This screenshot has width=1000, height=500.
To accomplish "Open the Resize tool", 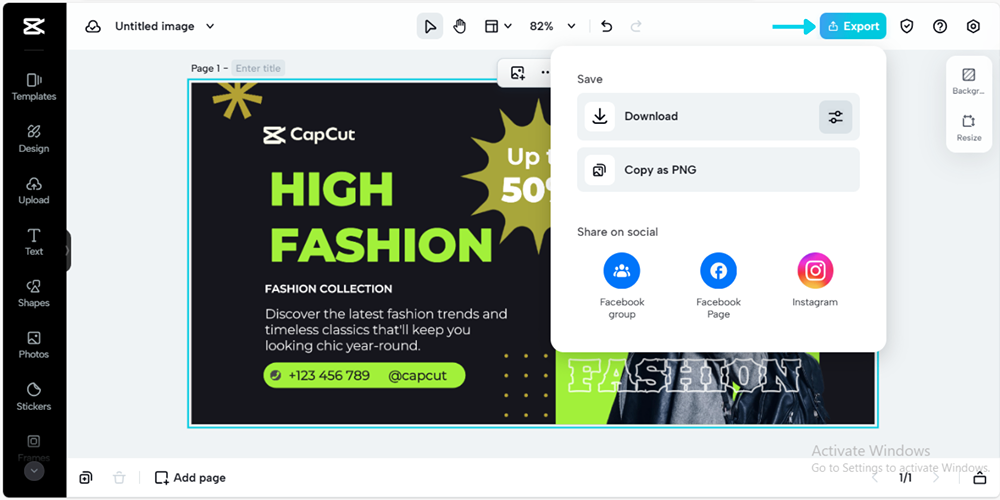I will [969, 128].
